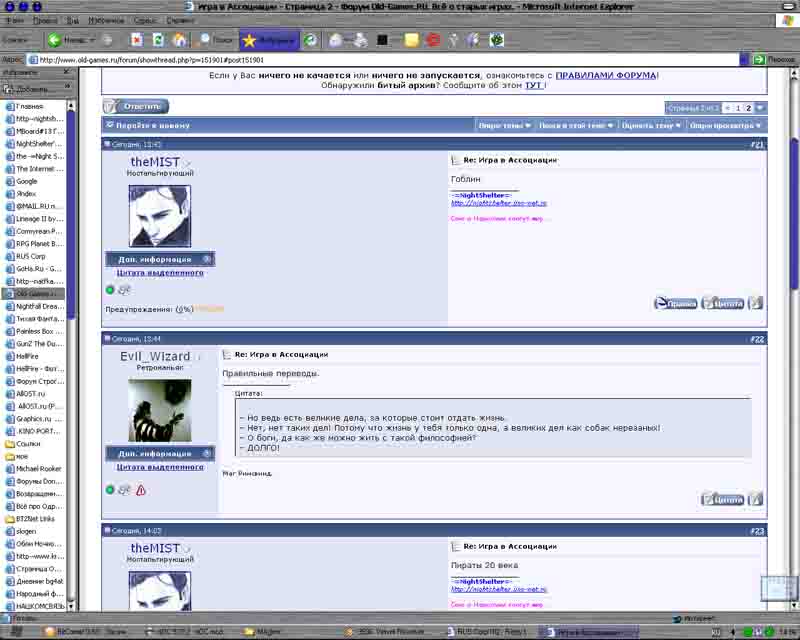800x640 pixels.
Task: Click the black square toolbar icon
Action: (x=382, y=40)
